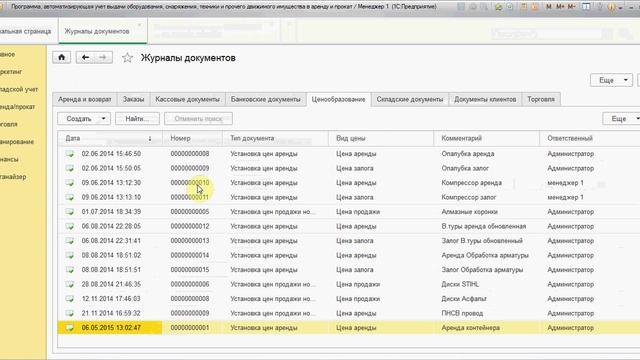Open the upper Еще dropdown near page title
Viewport: 640px width, 360px height.
coord(611,80)
